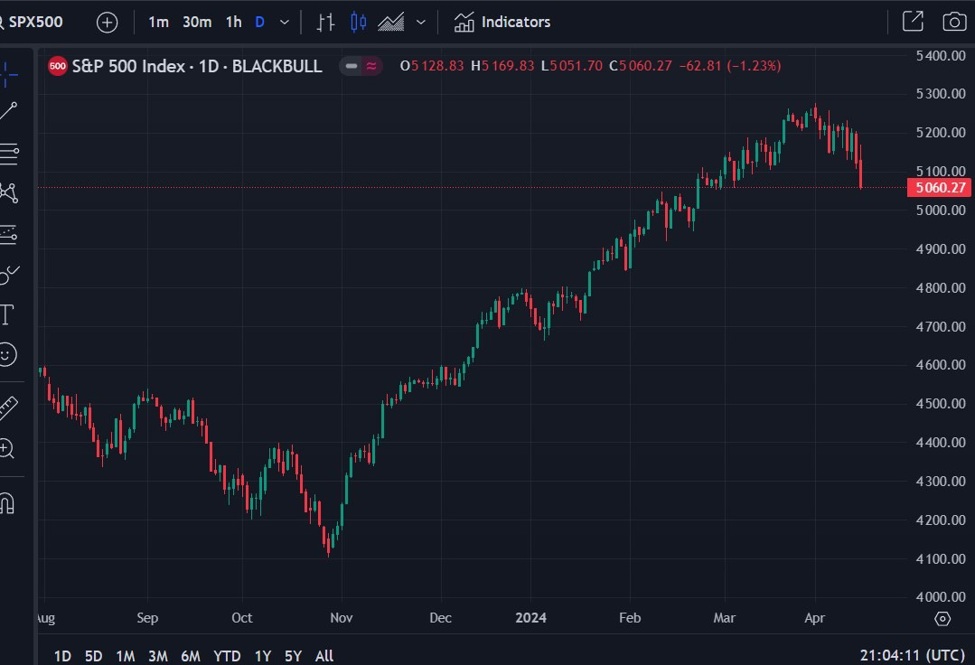
Task: Take a chart screenshot with the camera icon
Action: 954,21
